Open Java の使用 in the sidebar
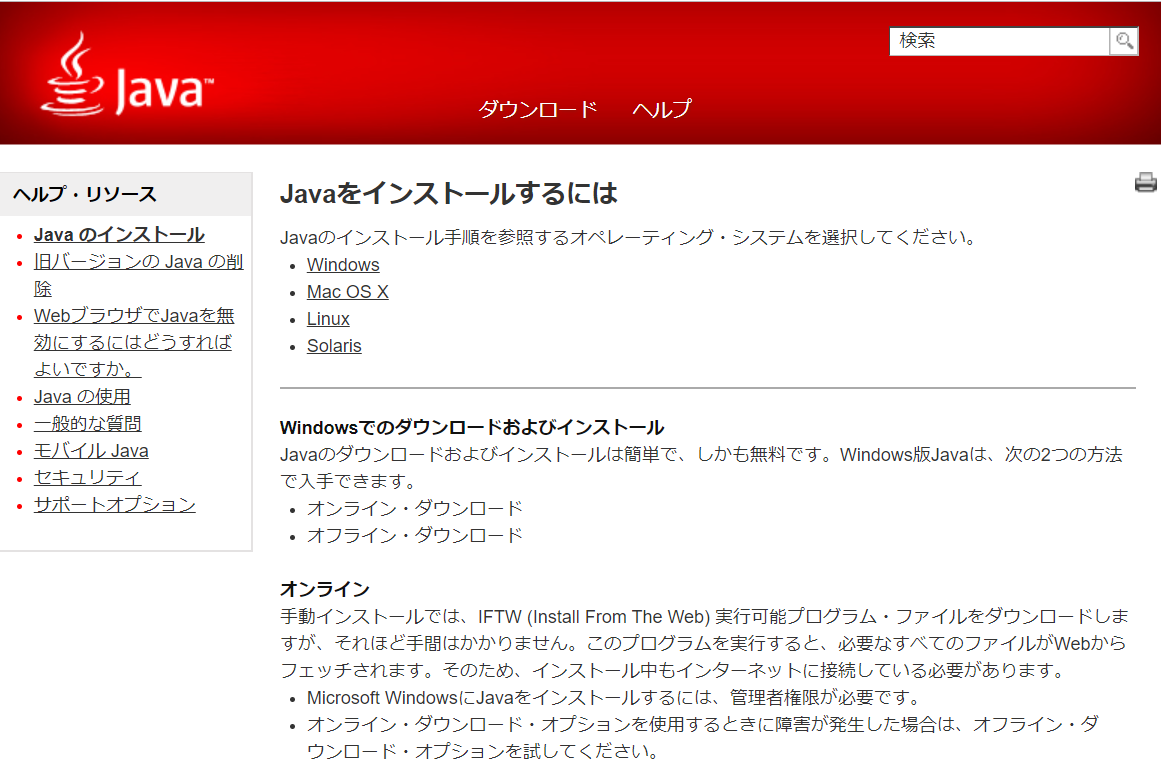This screenshot has width=1161, height=779. point(82,397)
